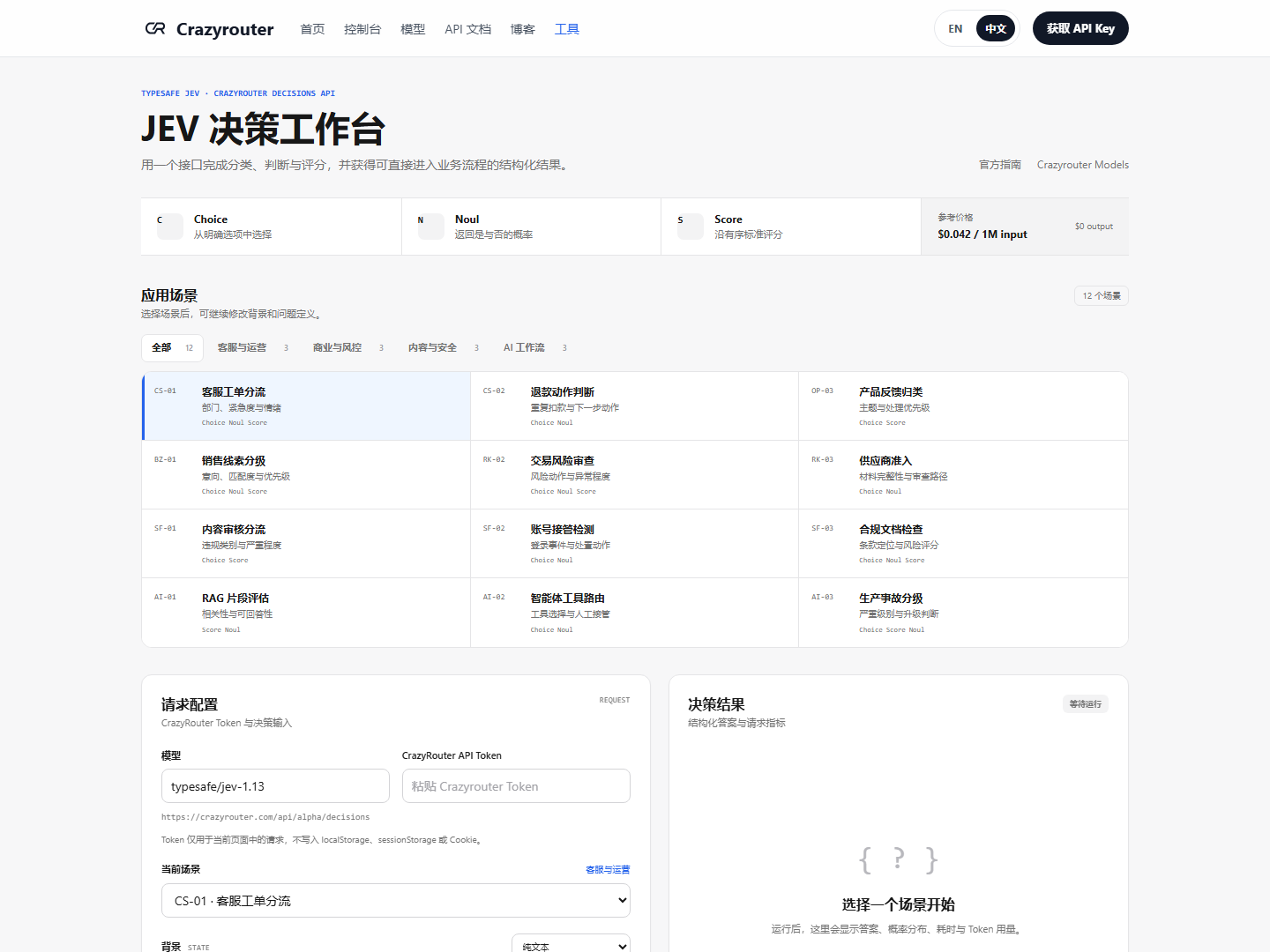The height and width of the screenshot is (952, 1270).
Task: Choose the 销售线索分级 scenario card
Action: pos(306,475)
